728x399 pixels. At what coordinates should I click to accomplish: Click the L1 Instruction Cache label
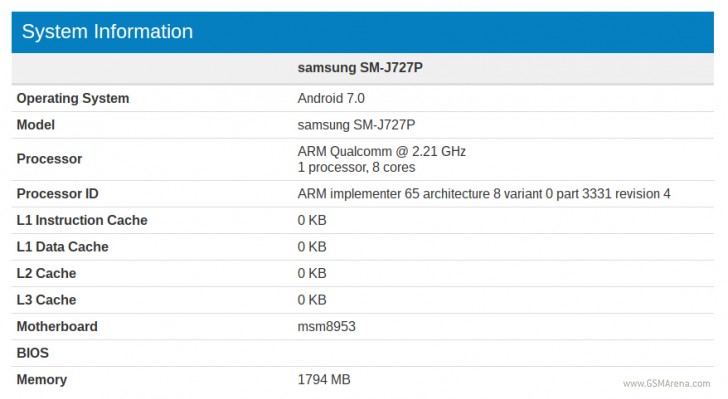[82, 220]
